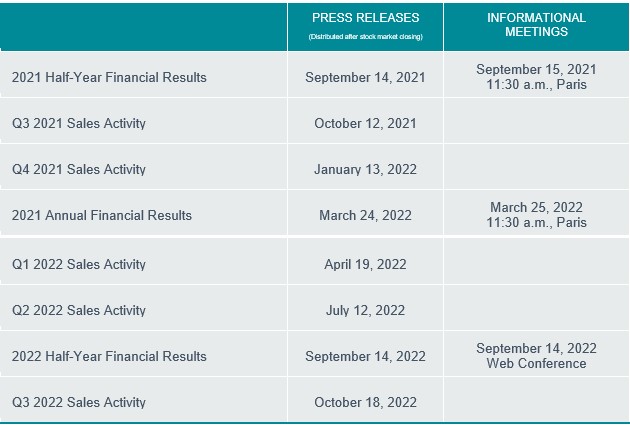
Task: Click the September 14, 2021 press release date
Action: pyautogui.click(x=365, y=77)
